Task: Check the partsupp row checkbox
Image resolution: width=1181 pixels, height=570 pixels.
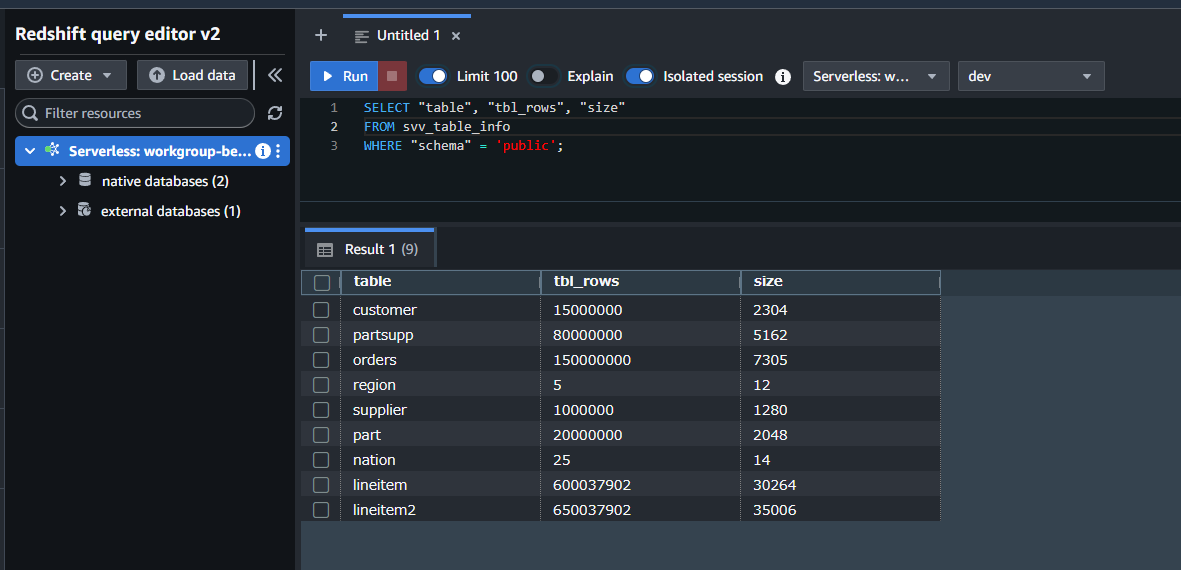Action: (321, 334)
